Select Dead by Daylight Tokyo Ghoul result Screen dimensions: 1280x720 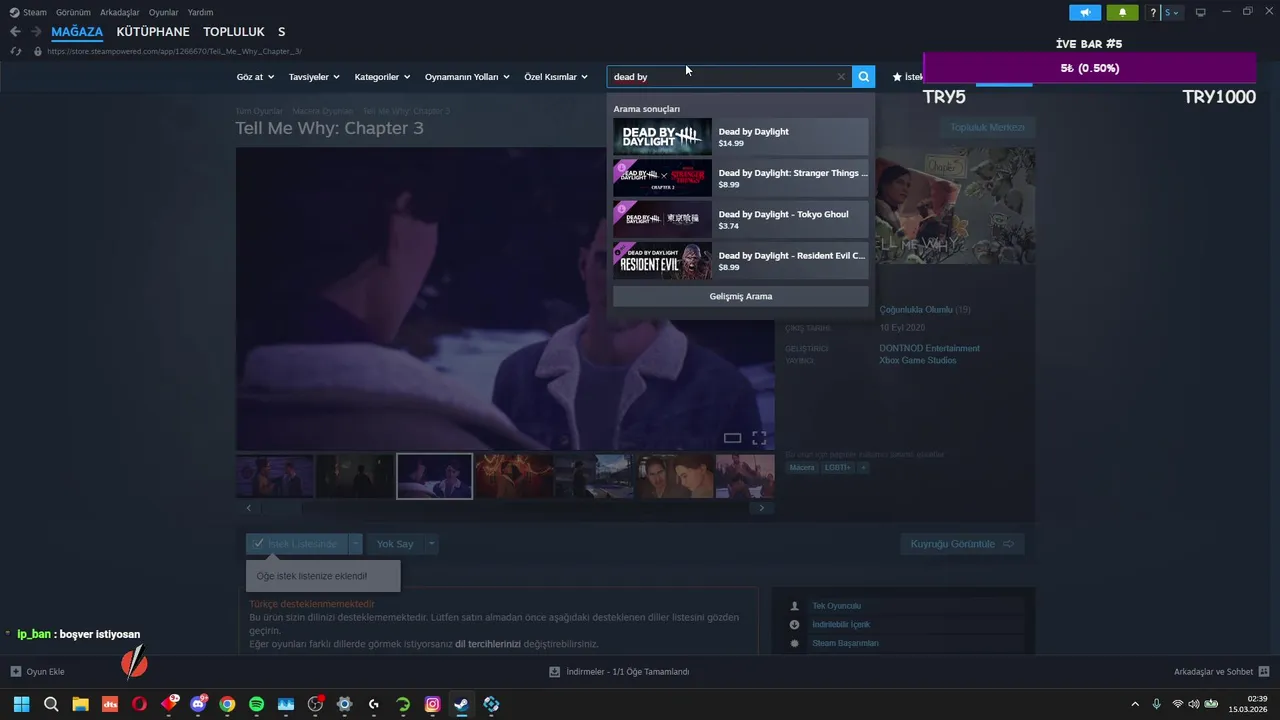740,219
